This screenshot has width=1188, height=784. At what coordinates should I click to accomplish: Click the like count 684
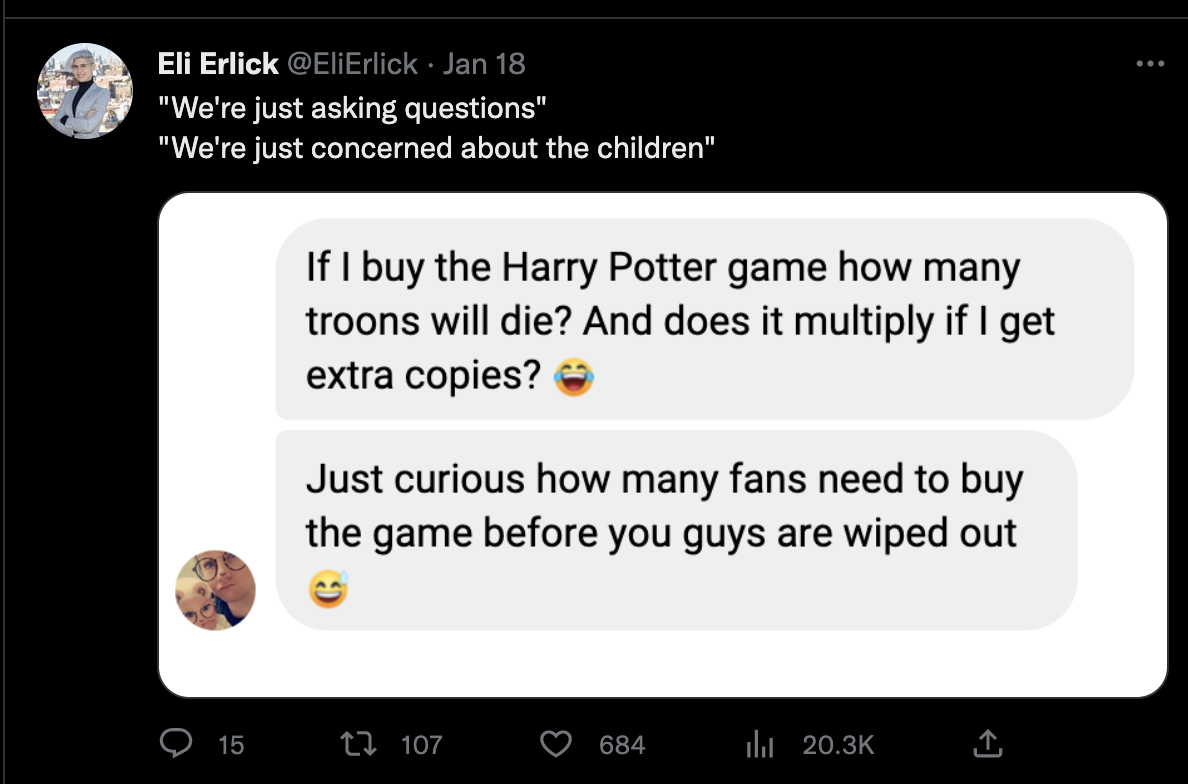[622, 745]
